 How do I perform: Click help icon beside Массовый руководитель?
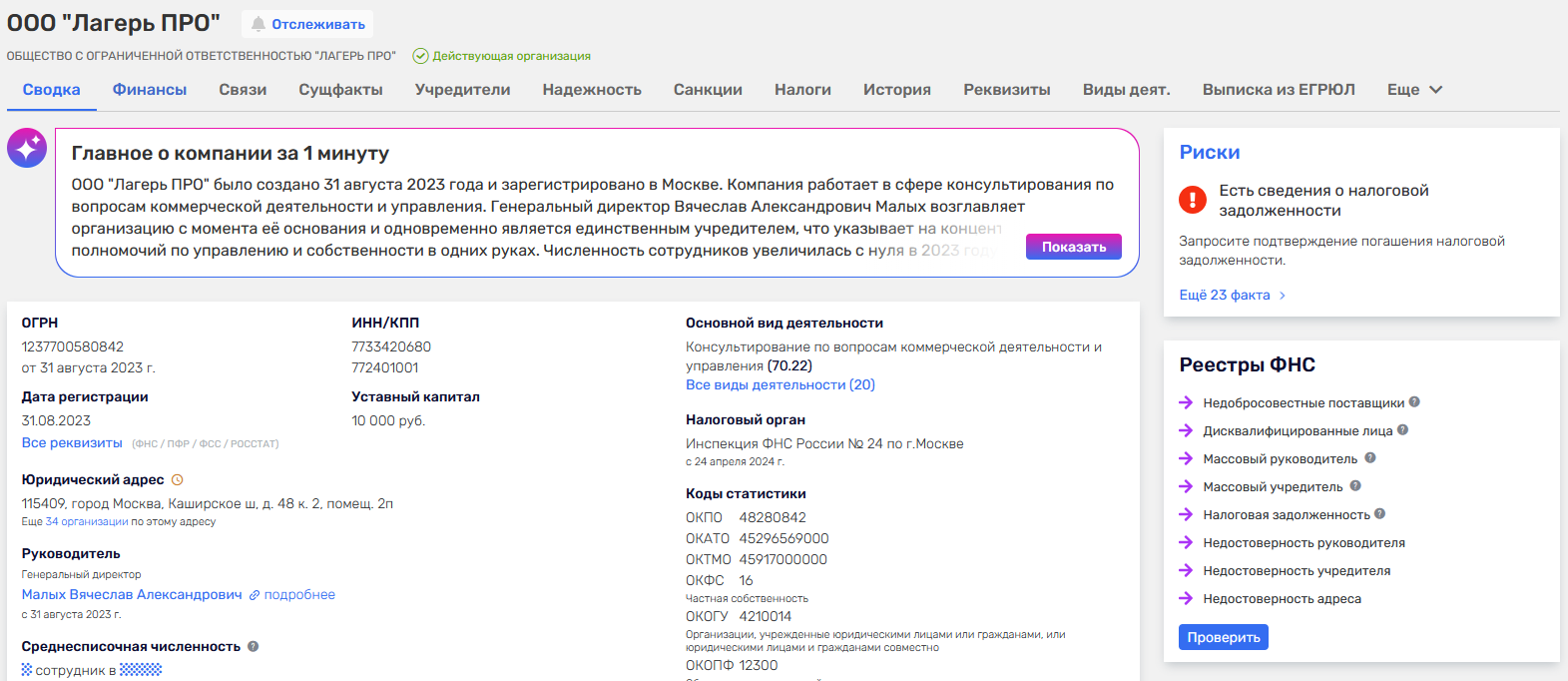(x=1370, y=458)
